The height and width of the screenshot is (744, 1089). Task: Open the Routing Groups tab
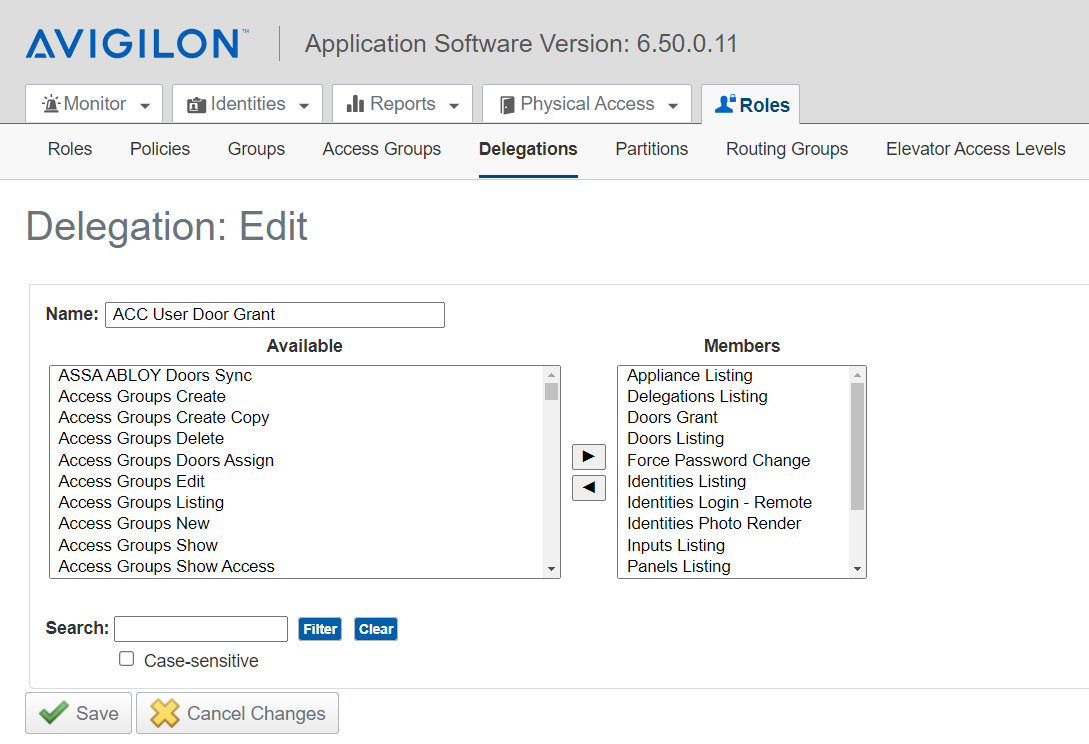click(x=786, y=148)
